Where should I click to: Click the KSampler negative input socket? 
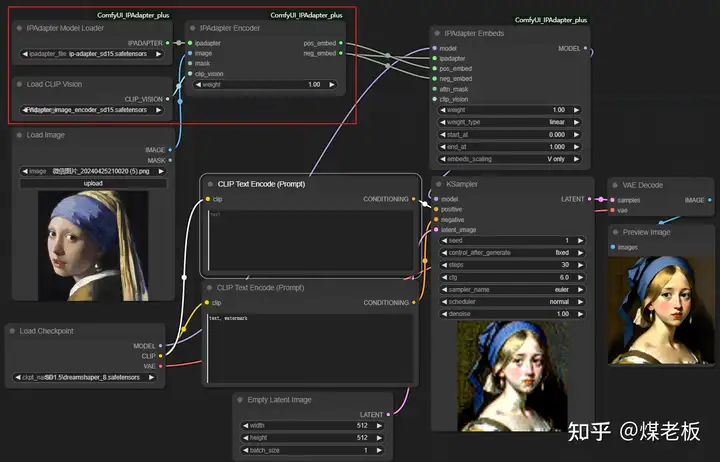click(x=436, y=220)
